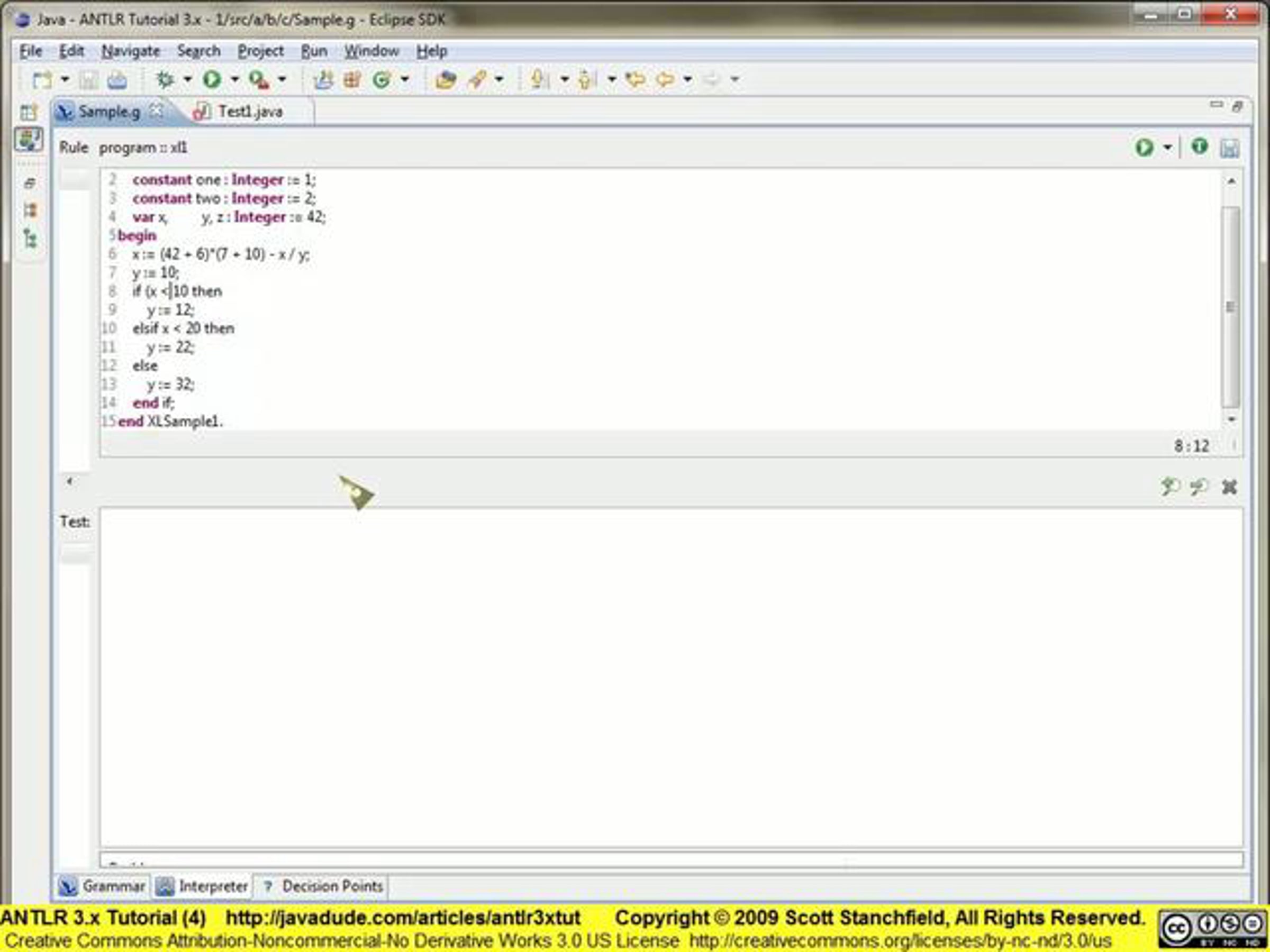Click the interpreter save icon at top right
Screen dimensions: 1270x952
click(1229, 148)
